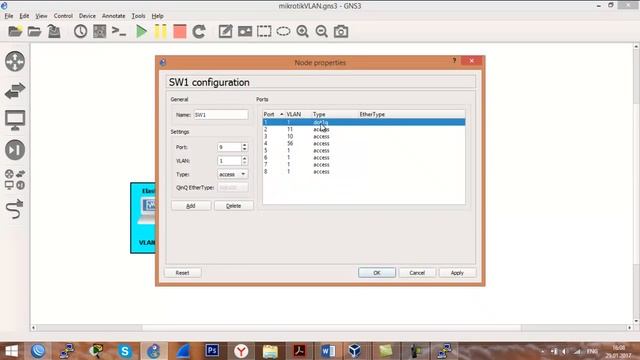The image size is (640, 360).
Task: Select port 2 row with VLAN 11
Action: tap(364, 129)
